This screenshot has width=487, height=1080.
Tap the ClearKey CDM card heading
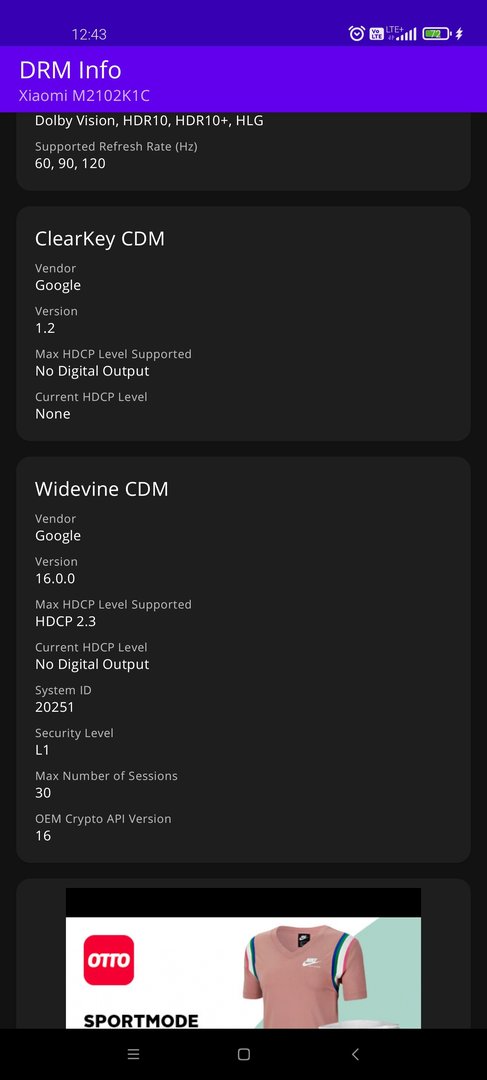[x=100, y=239]
